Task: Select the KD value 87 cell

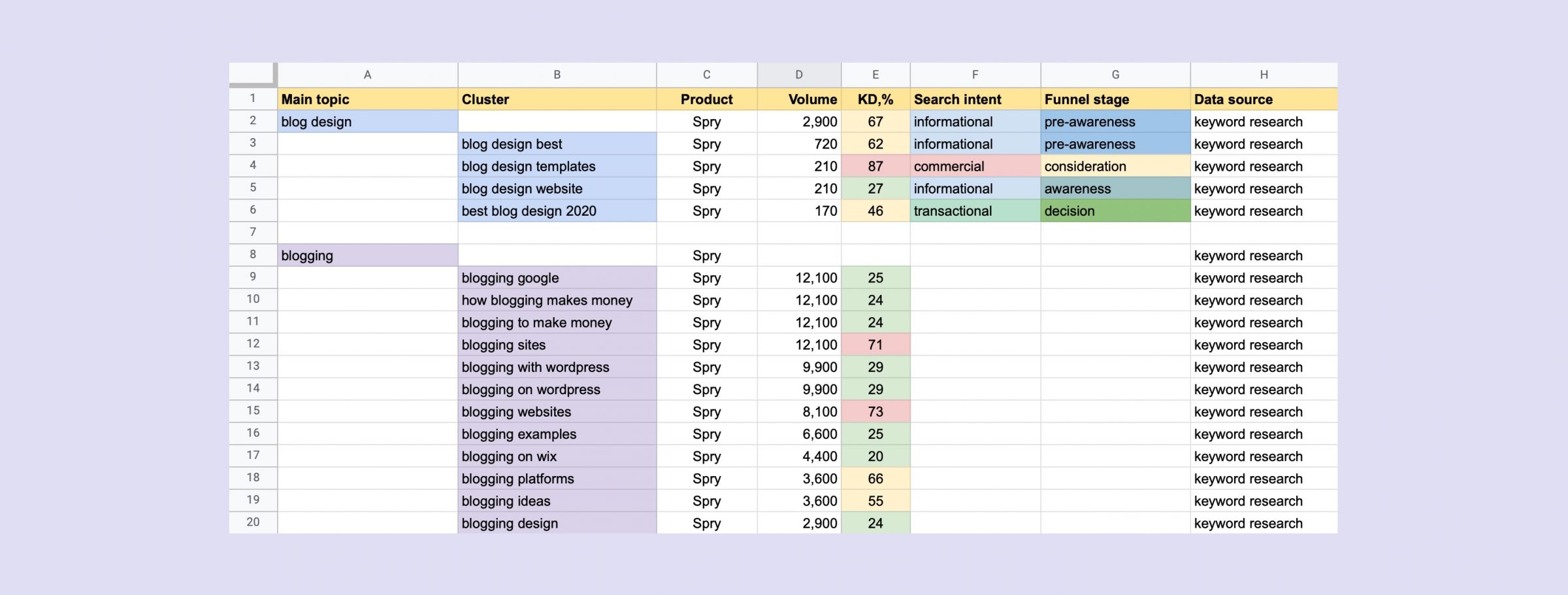Action: [x=875, y=166]
